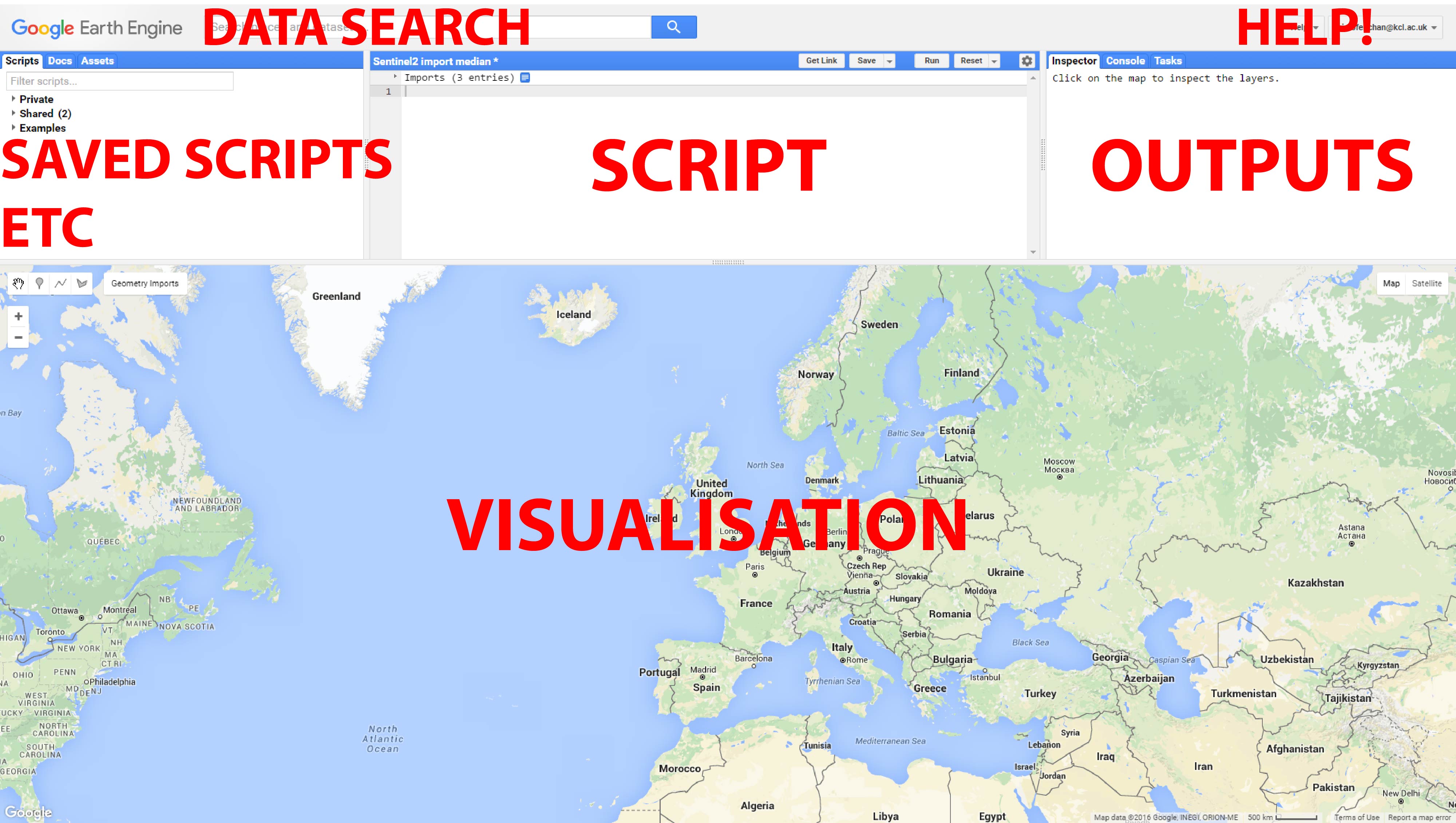The height and width of the screenshot is (823, 1456).
Task: Select the hand pan tool on map
Action: (x=18, y=283)
